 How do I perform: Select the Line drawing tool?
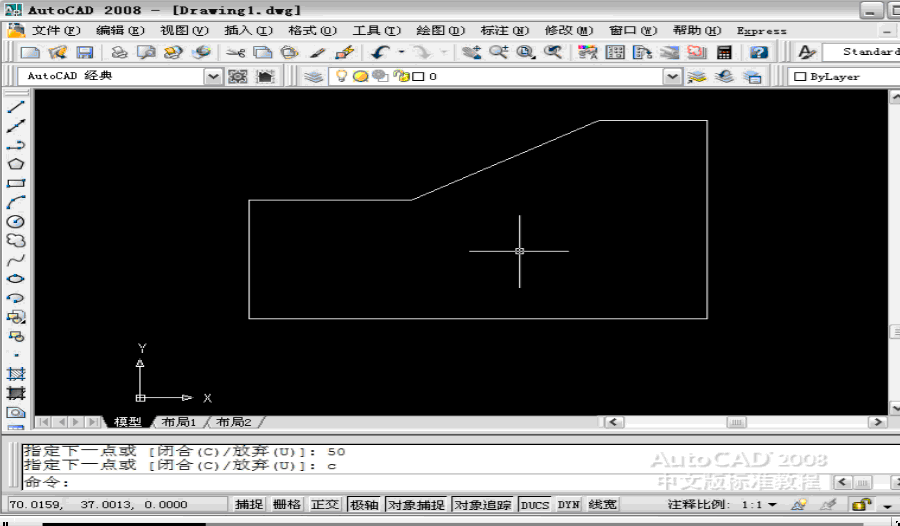(16, 107)
